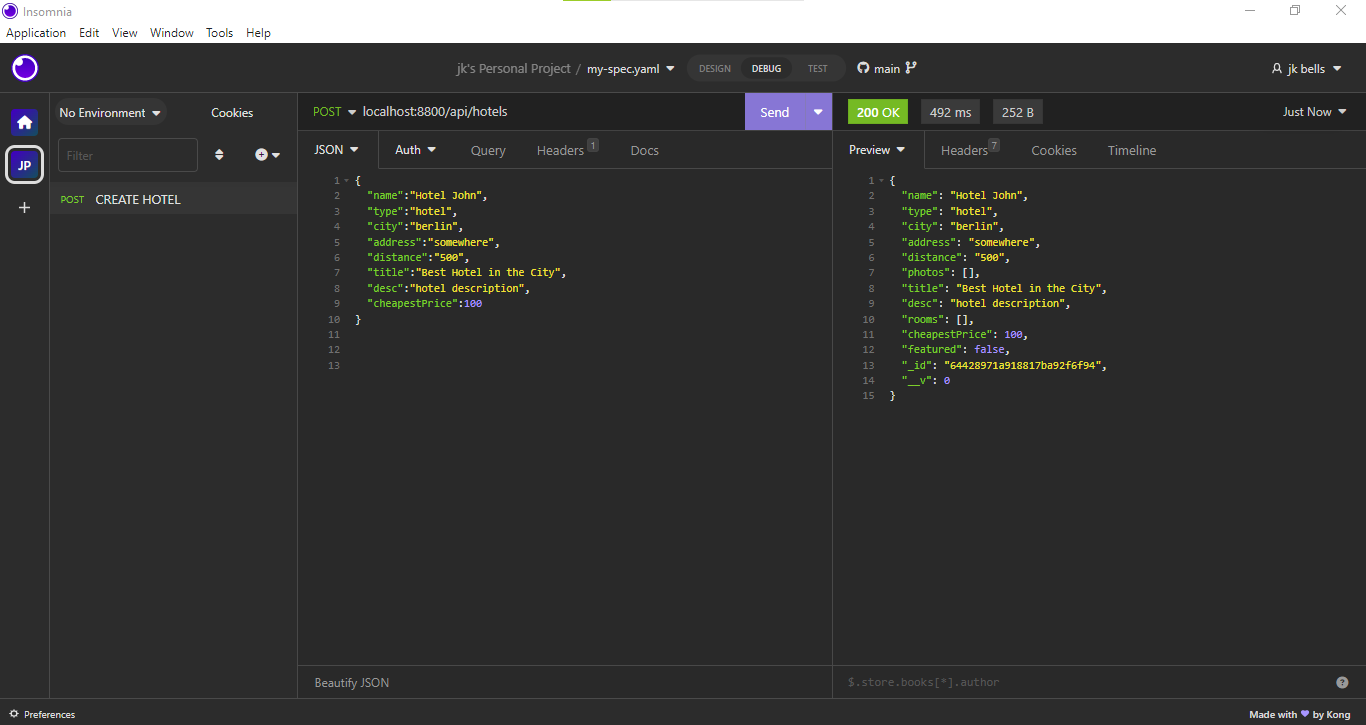The width and height of the screenshot is (1366, 725).
Task: Open the Send button dropdown arrow
Action: (817, 111)
